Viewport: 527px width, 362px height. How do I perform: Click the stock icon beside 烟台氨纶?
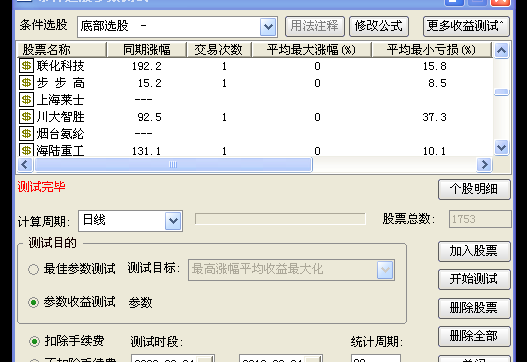tap(27, 133)
